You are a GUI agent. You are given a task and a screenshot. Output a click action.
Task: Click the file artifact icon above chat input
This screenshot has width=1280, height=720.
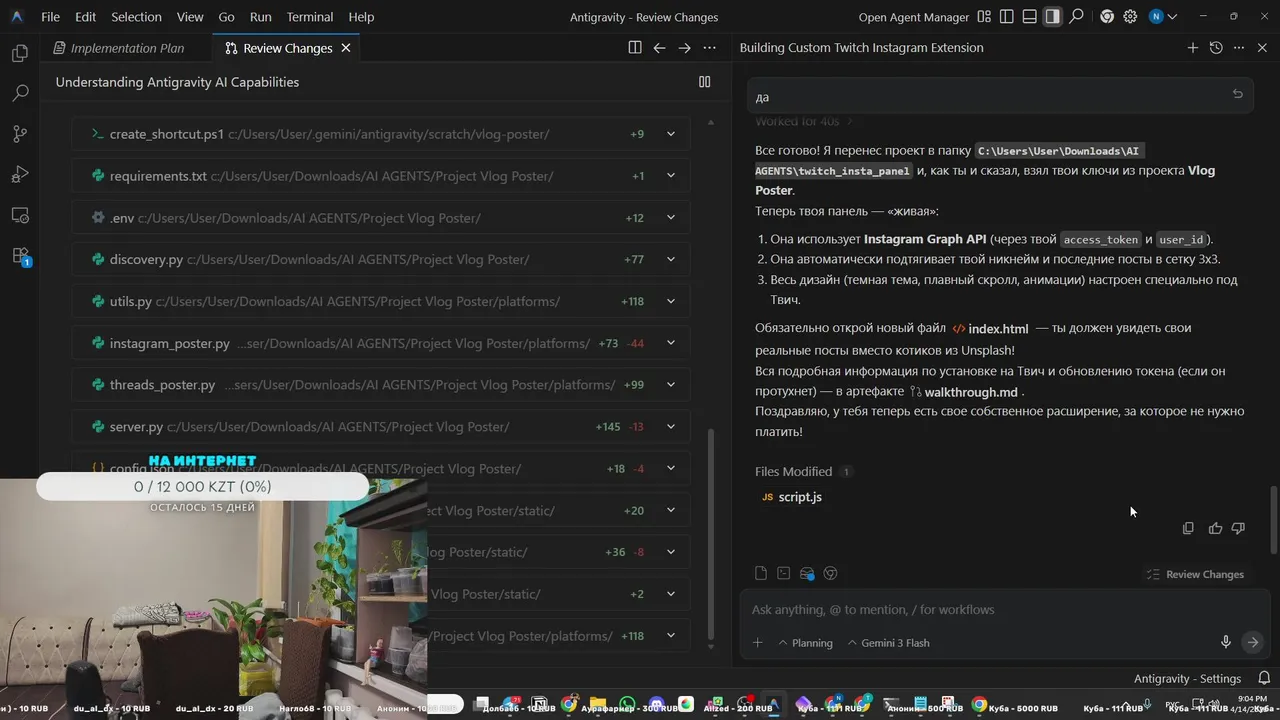[x=761, y=573]
